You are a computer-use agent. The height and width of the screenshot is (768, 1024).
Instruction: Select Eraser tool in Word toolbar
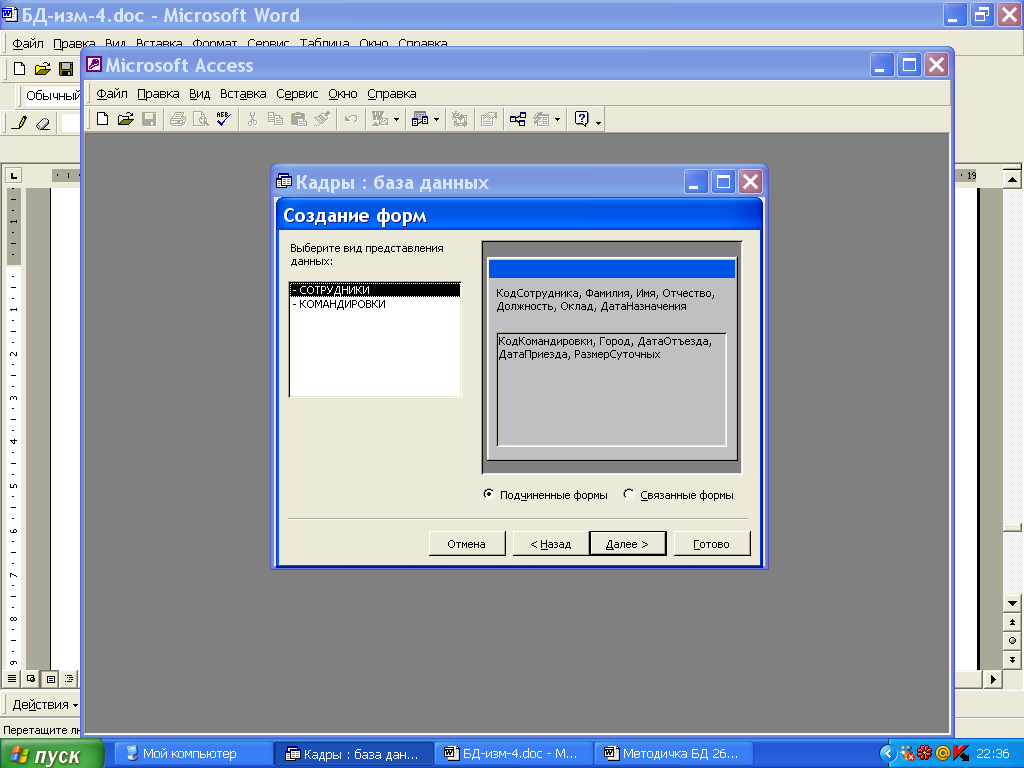43,123
